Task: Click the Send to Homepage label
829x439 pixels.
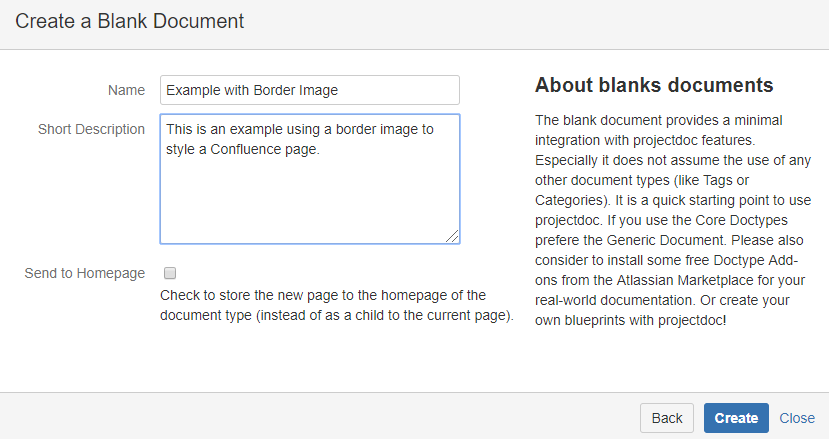Action: tap(84, 273)
